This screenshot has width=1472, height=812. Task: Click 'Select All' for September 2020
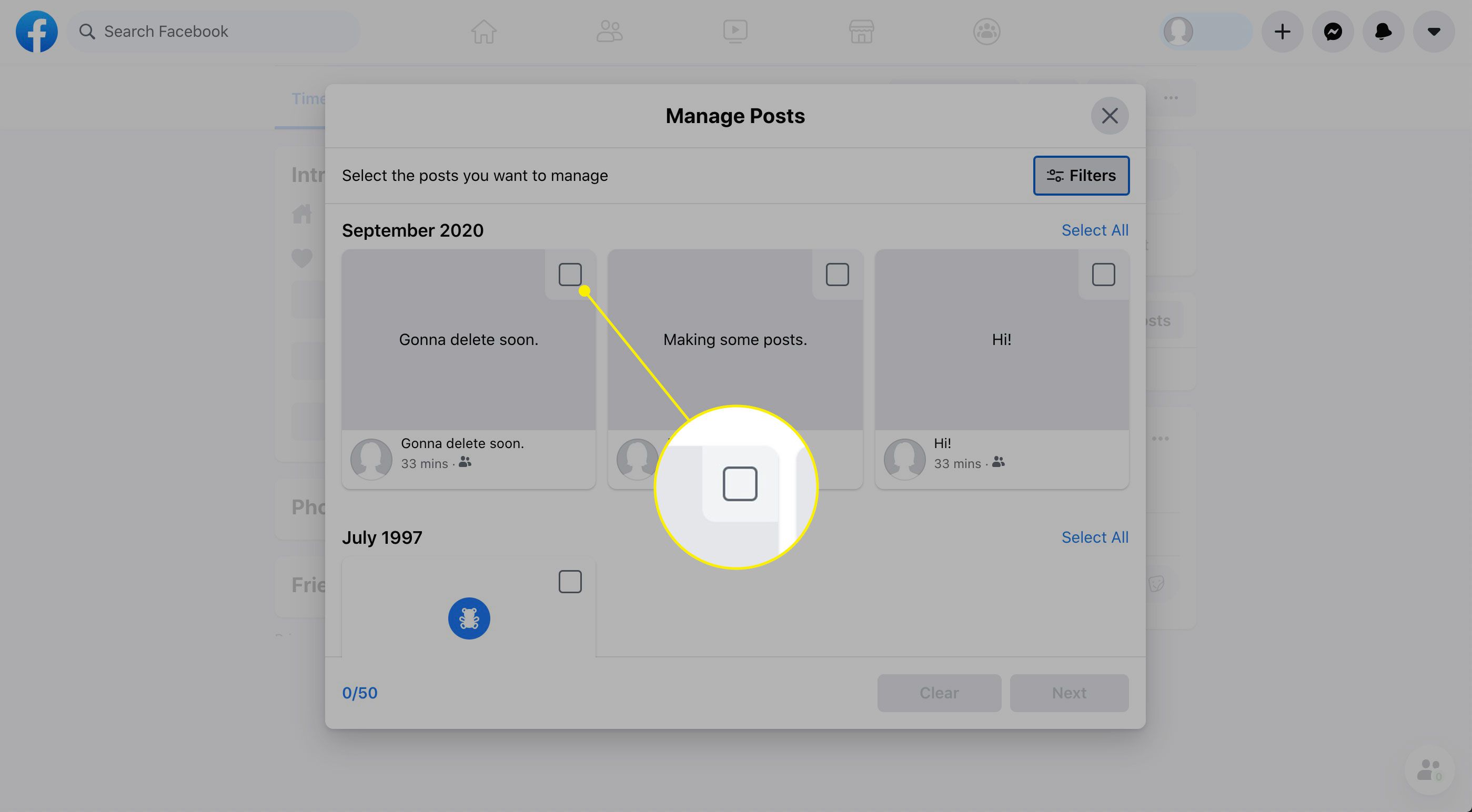pos(1095,230)
